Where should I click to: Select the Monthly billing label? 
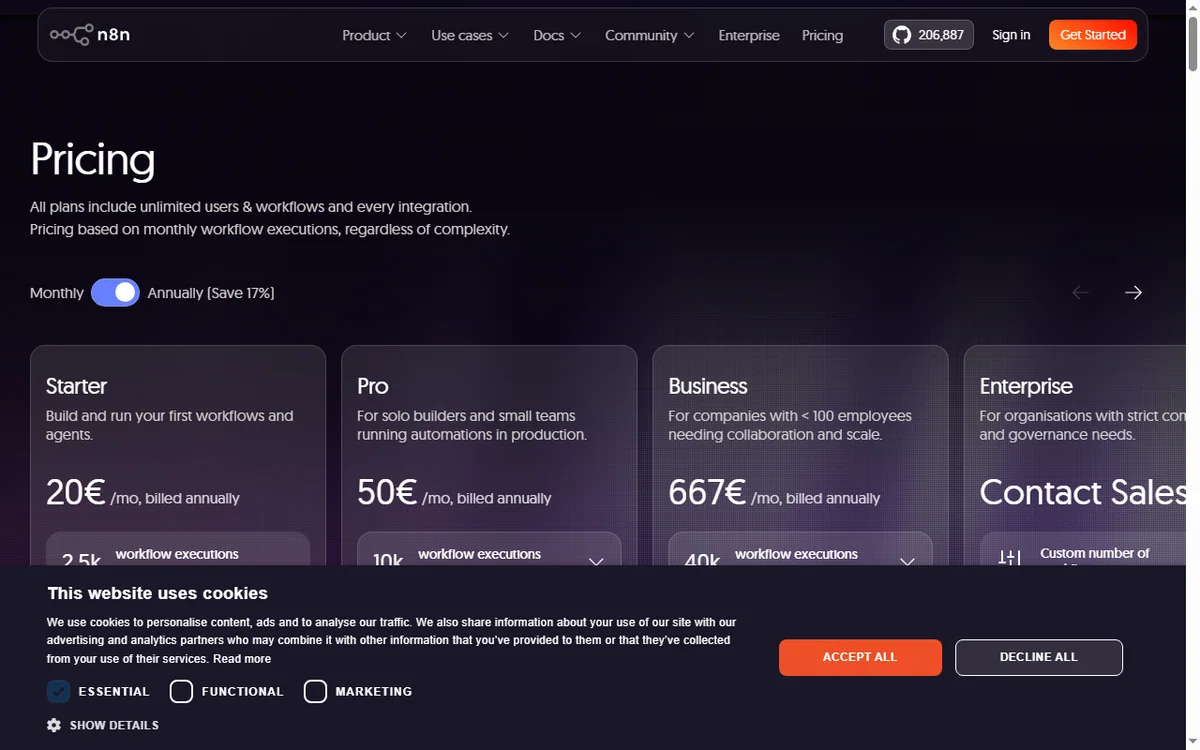[x=57, y=293]
